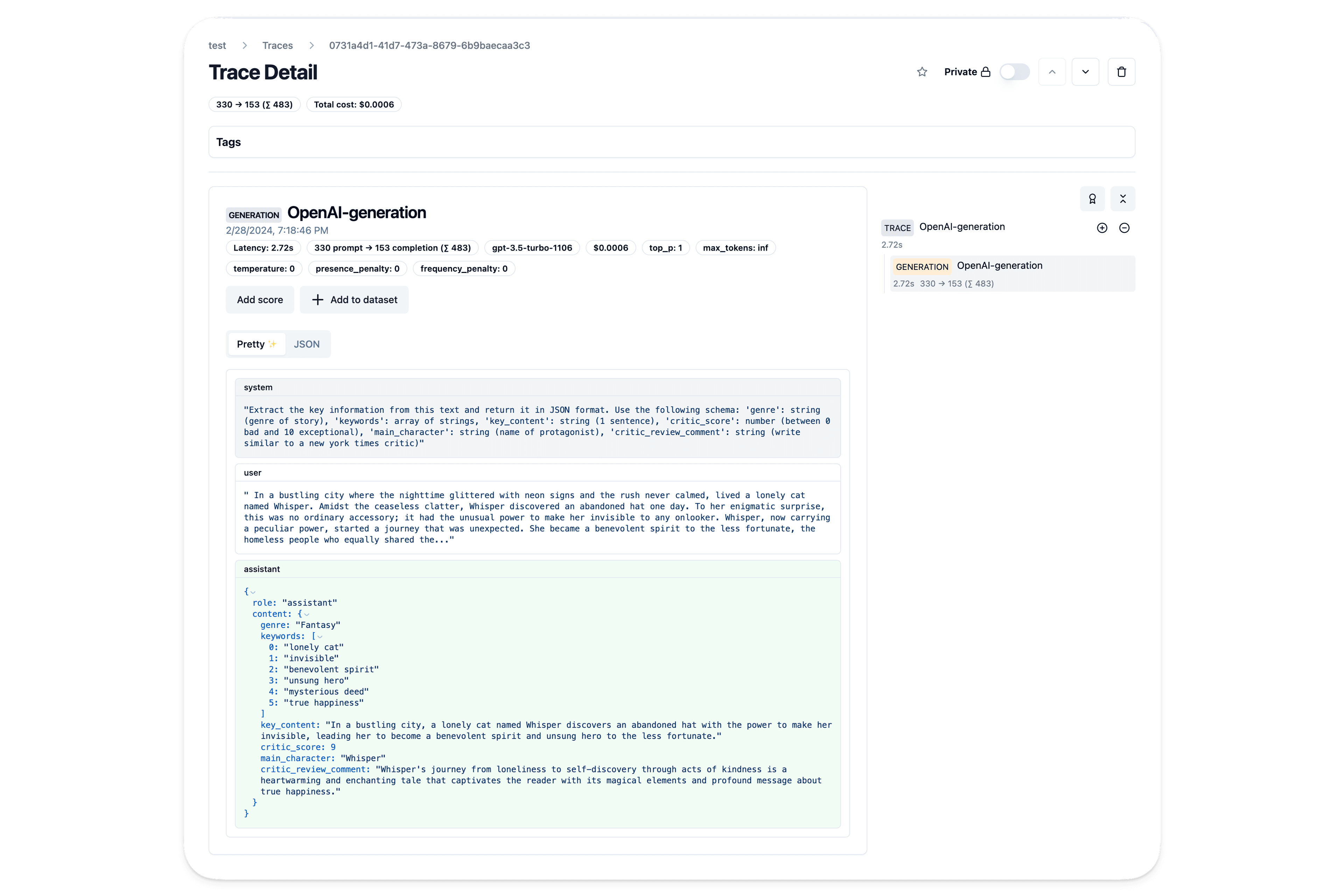Toggle the Private visibility switch
Viewport: 1344px width, 896px height.
click(1014, 71)
